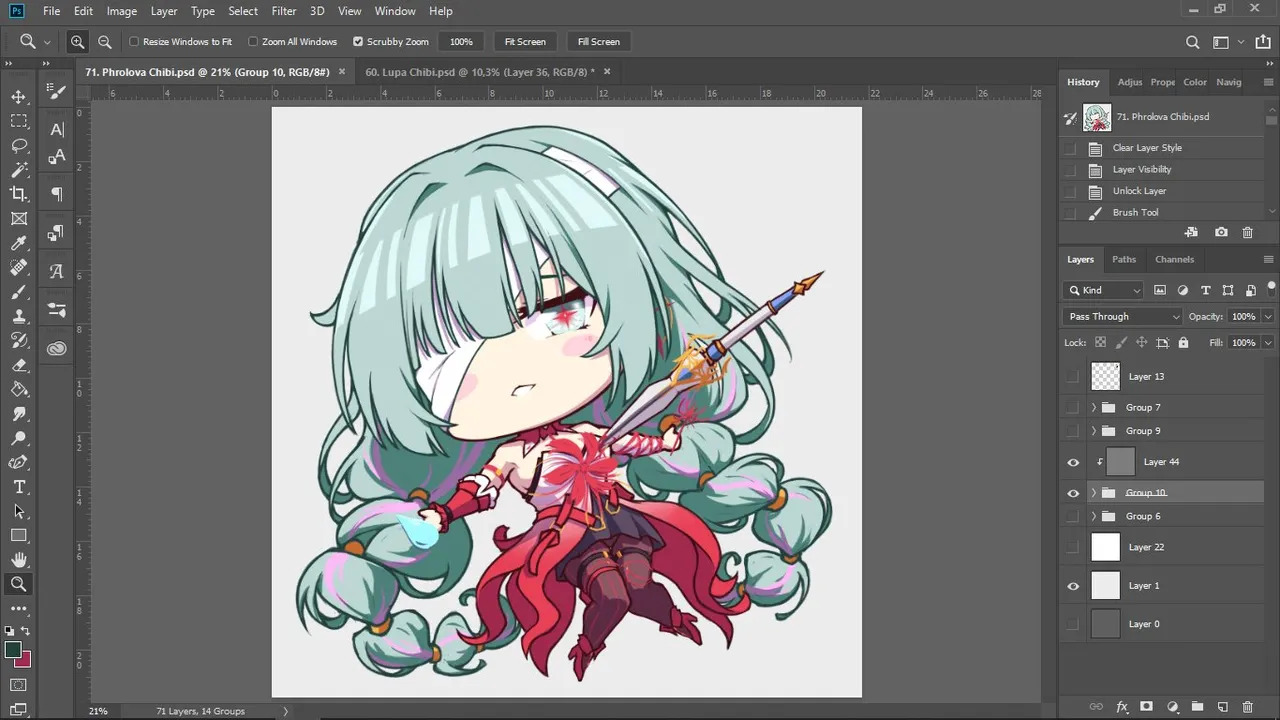1280x720 pixels.
Task: Select the Eyedropper tool
Action: point(19,243)
